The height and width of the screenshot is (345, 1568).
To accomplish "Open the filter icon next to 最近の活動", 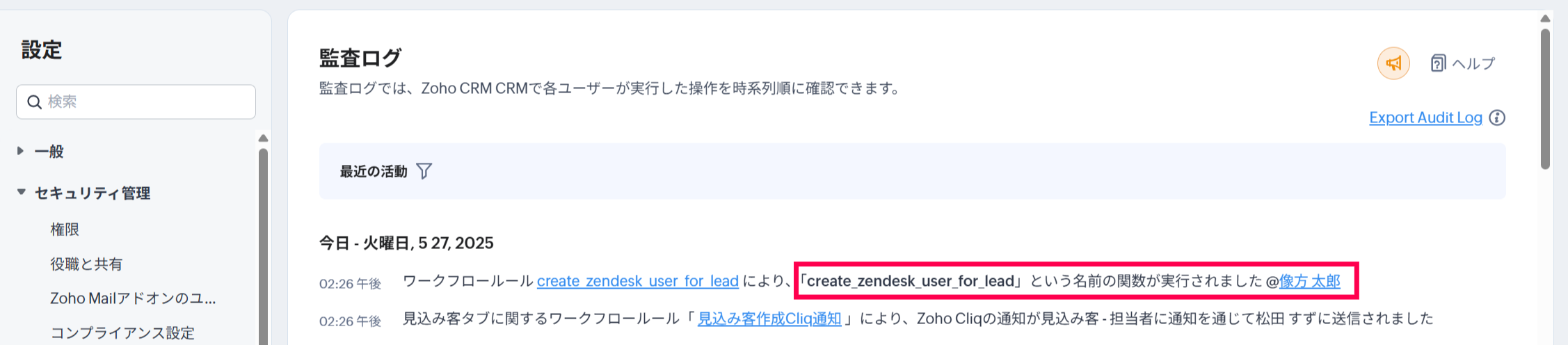I will coord(424,171).
